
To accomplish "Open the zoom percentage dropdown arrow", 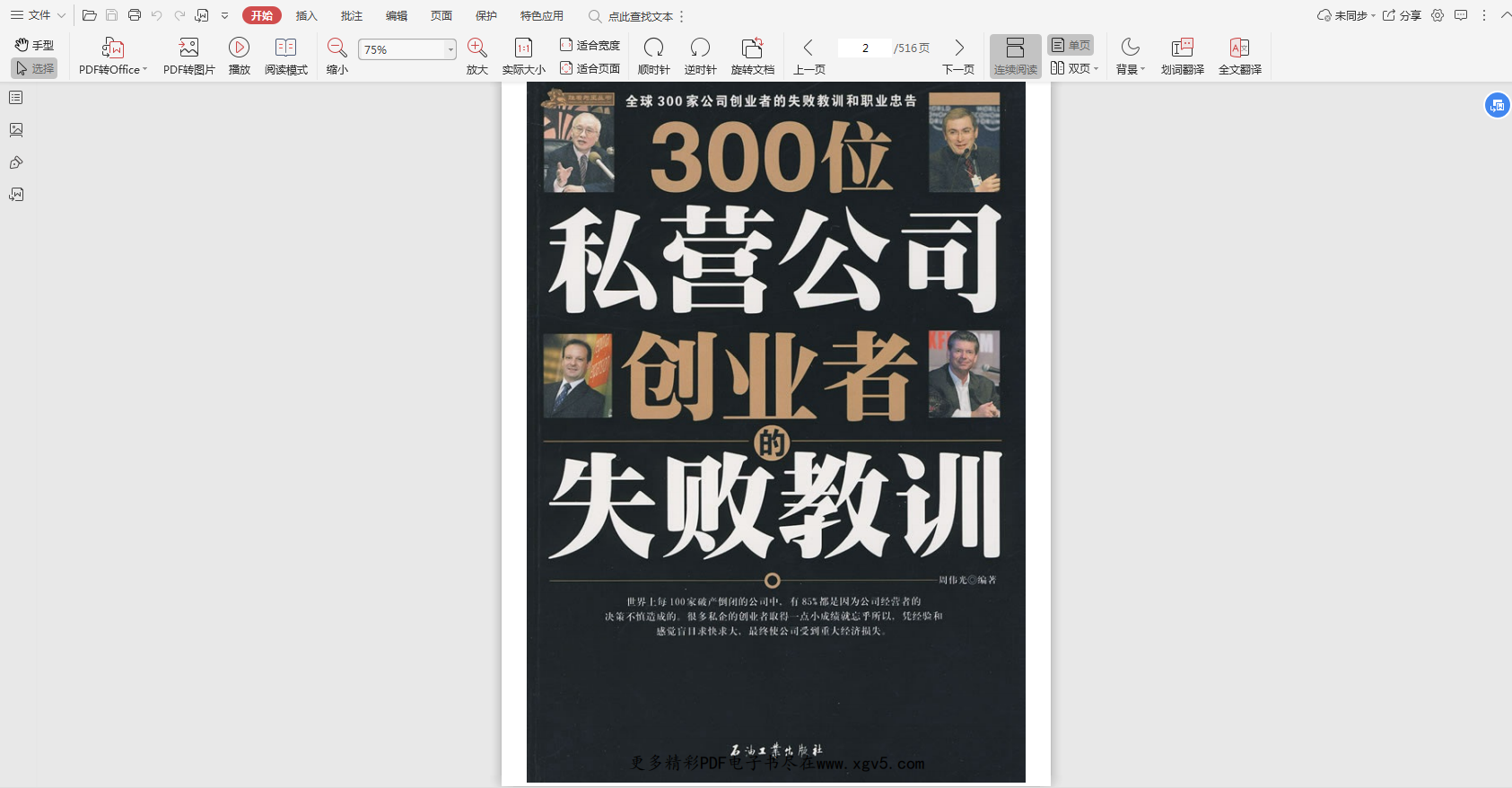I will tap(450, 49).
